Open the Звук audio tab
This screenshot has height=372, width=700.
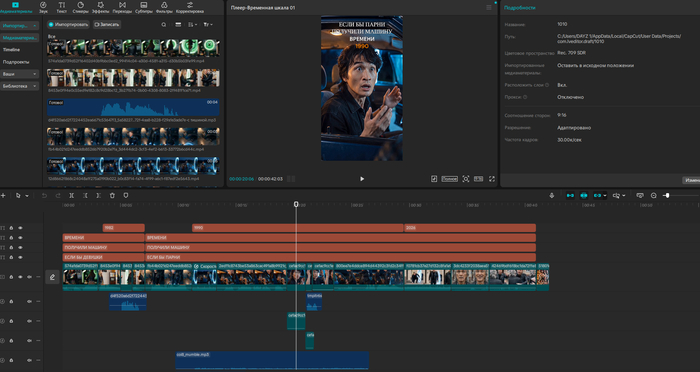tap(43, 7)
